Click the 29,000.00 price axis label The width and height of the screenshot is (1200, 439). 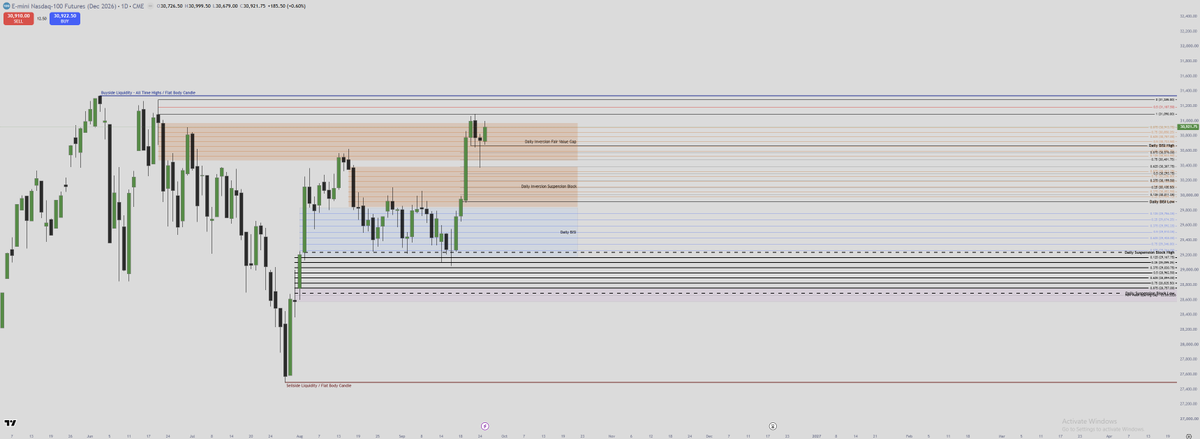pyautogui.click(x=1188, y=269)
